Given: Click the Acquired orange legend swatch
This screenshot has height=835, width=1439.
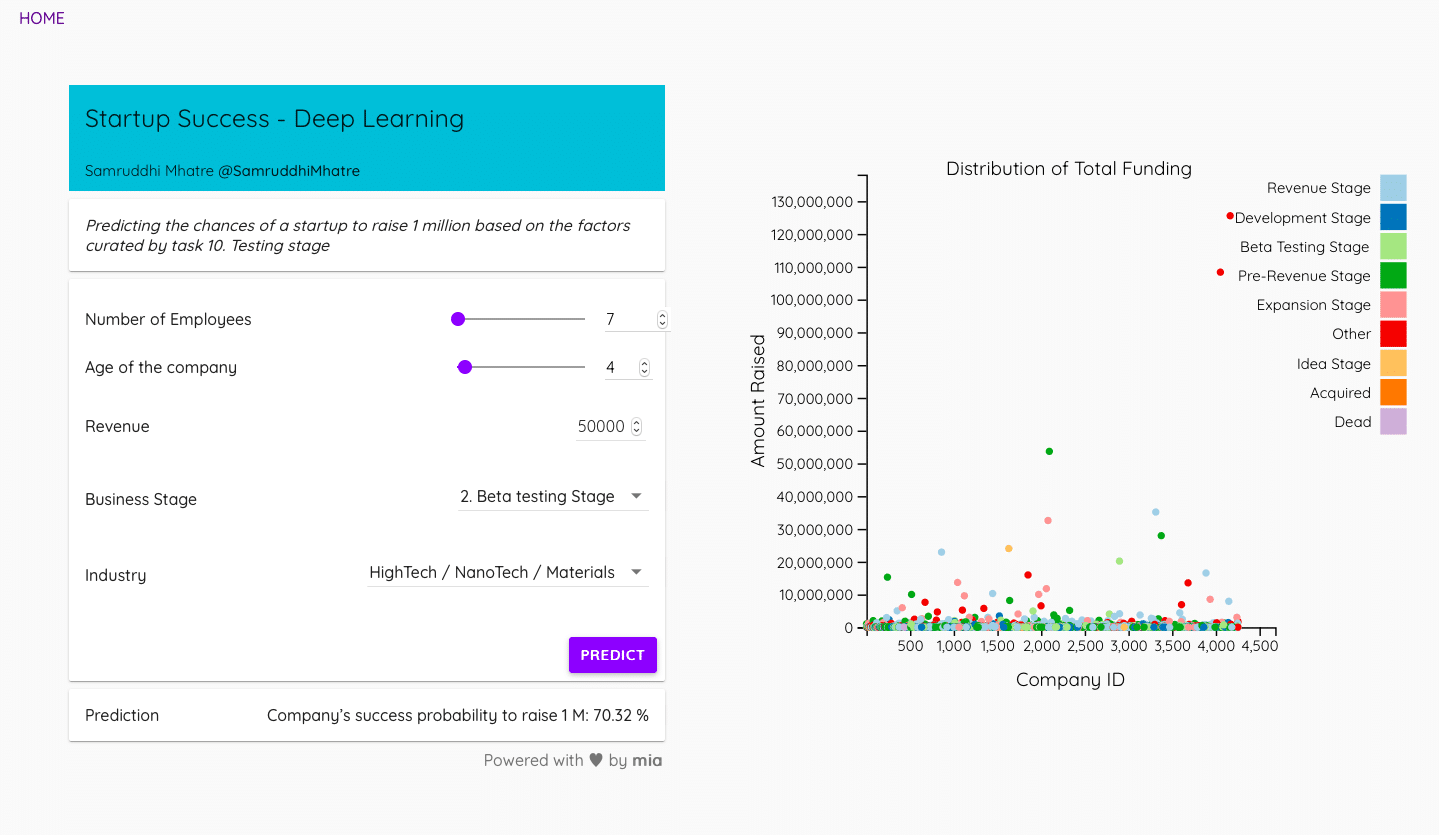Looking at the screenshot, I should pyautogui.click(x=1393, y=392).
